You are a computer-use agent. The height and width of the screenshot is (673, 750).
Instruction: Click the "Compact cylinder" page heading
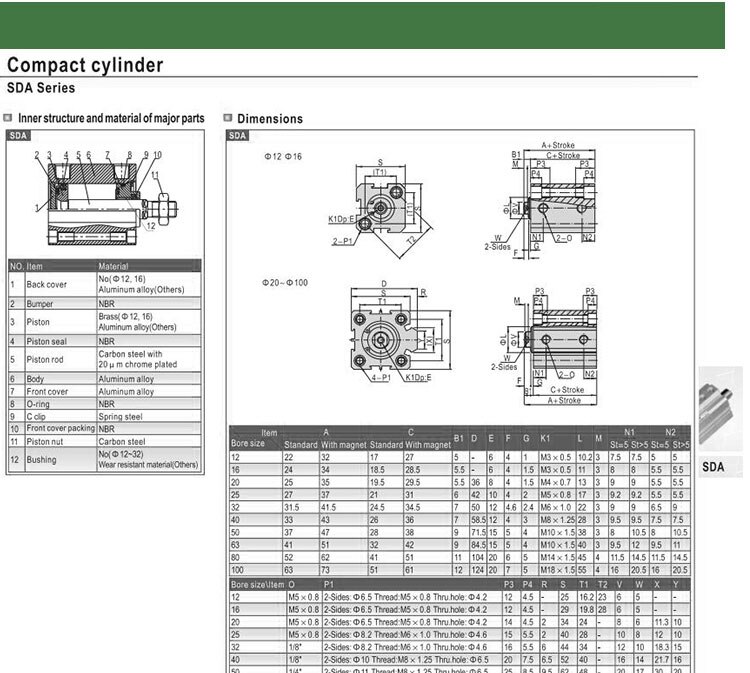click(x=85, y=65)
